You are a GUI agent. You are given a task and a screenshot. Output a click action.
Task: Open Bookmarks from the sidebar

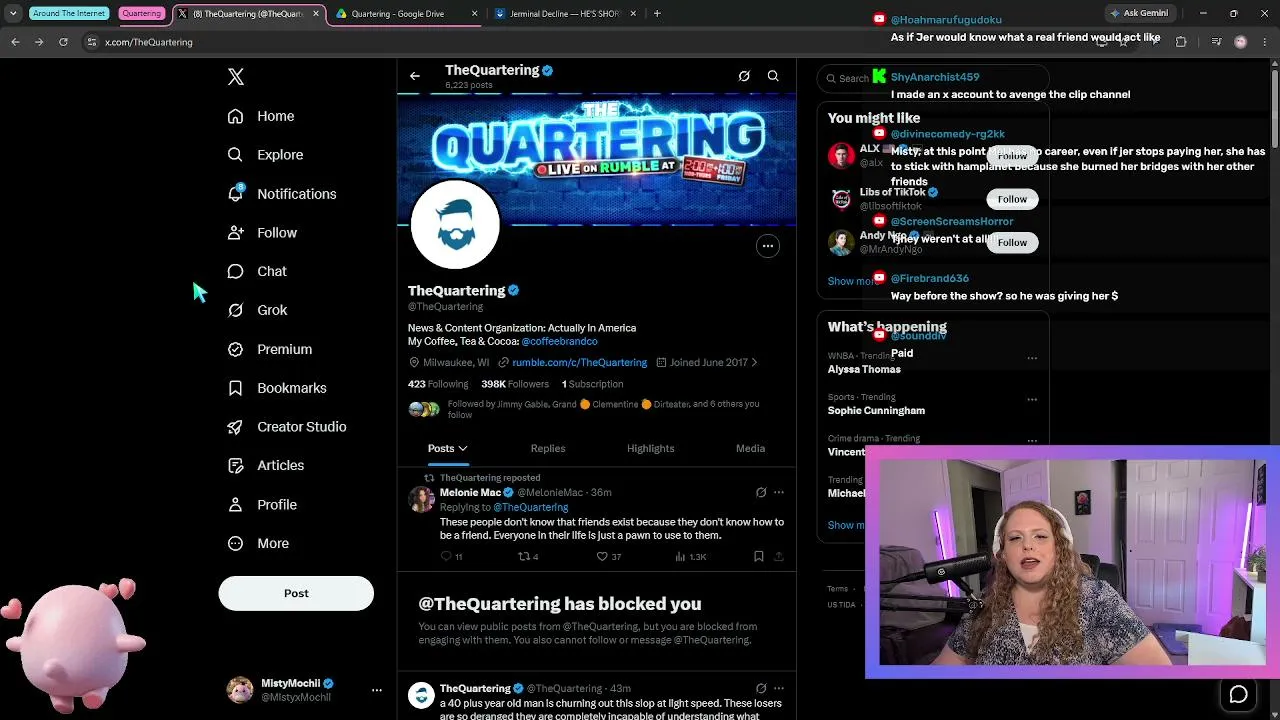pyautogui.click(x=277, y=388)
